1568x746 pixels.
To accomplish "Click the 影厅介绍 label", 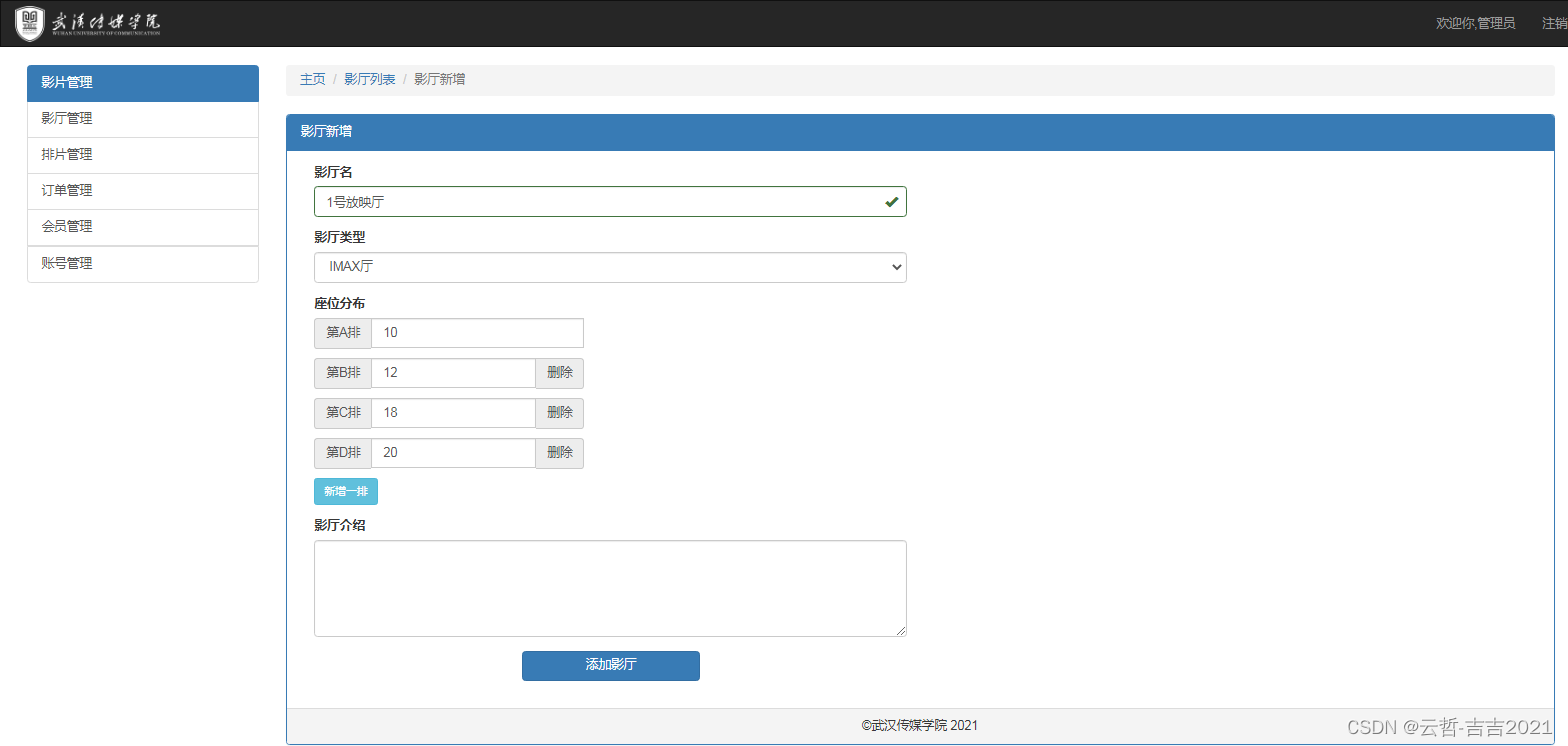I will (x=339, y=525).
